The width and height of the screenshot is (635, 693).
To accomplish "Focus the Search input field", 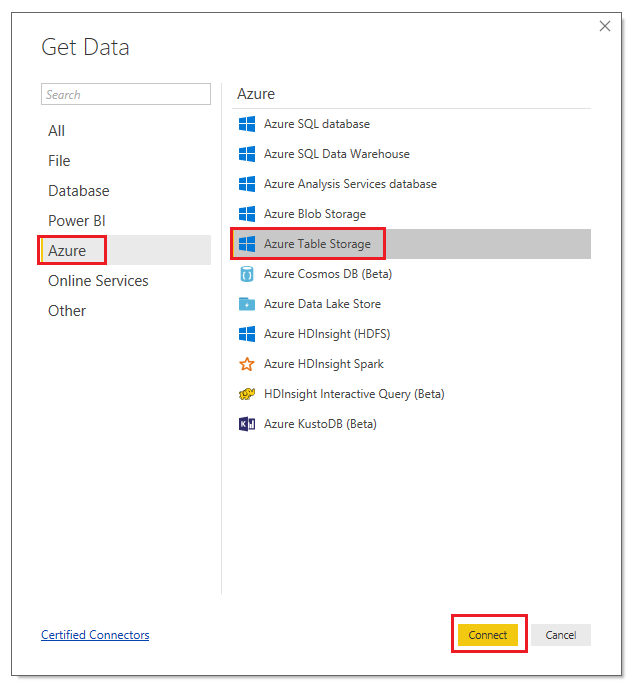I will click(x=126, y=94).
